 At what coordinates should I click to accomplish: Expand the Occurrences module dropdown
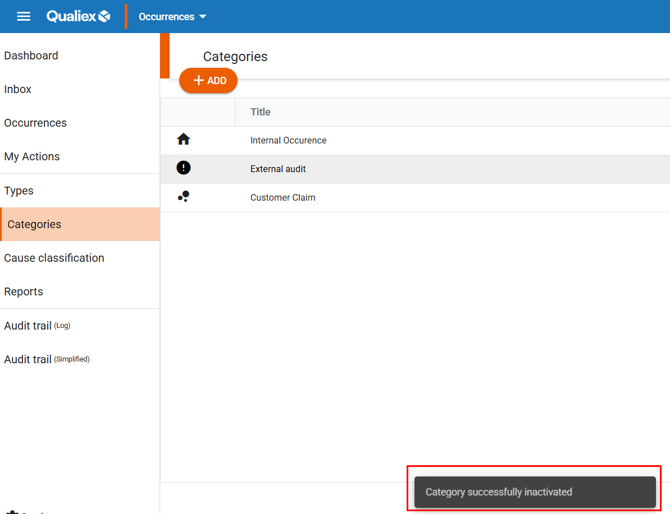point(172,17)
